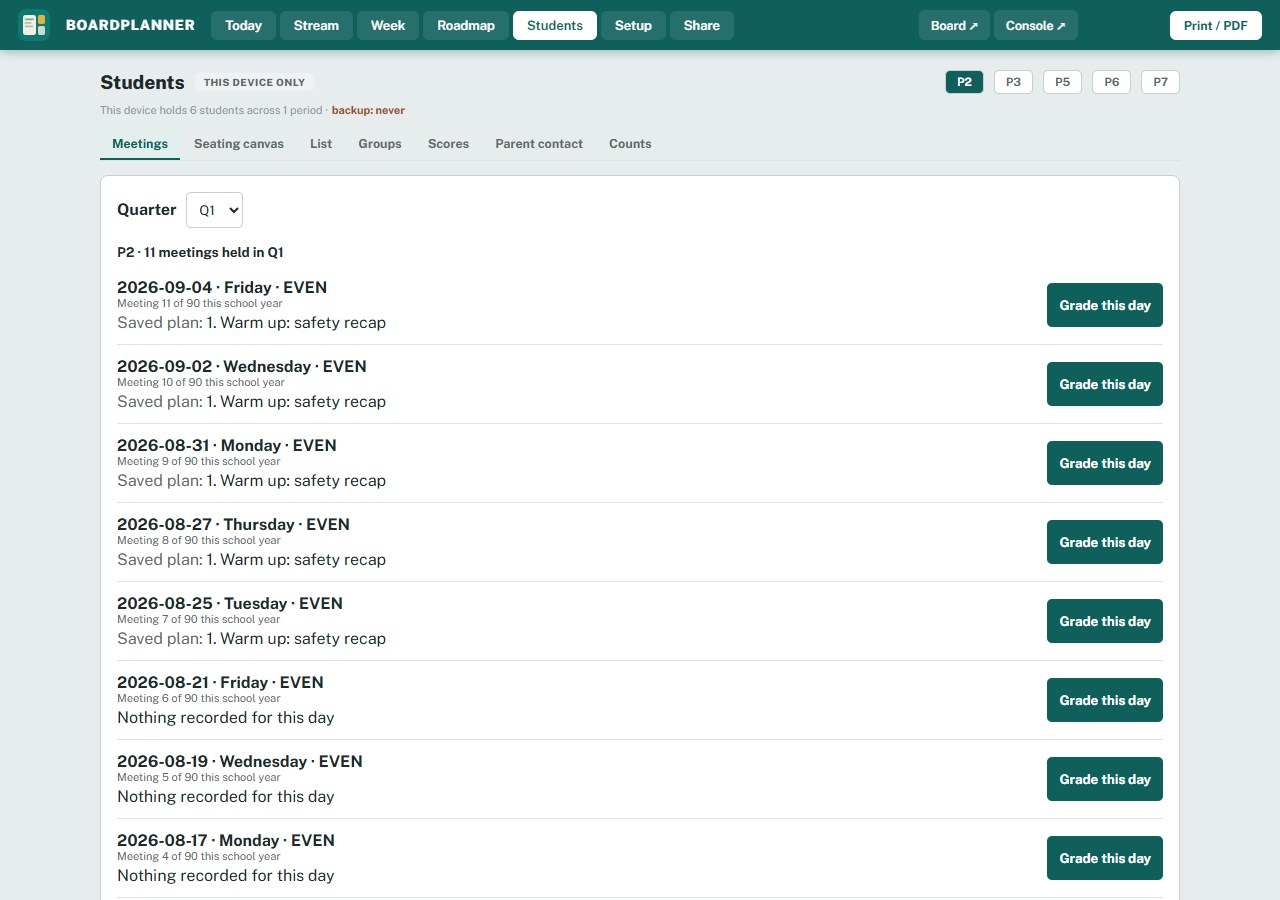Click the 'backup: never' warning text
Screen dimensions: 1280x900
click(x=368, y=110)
